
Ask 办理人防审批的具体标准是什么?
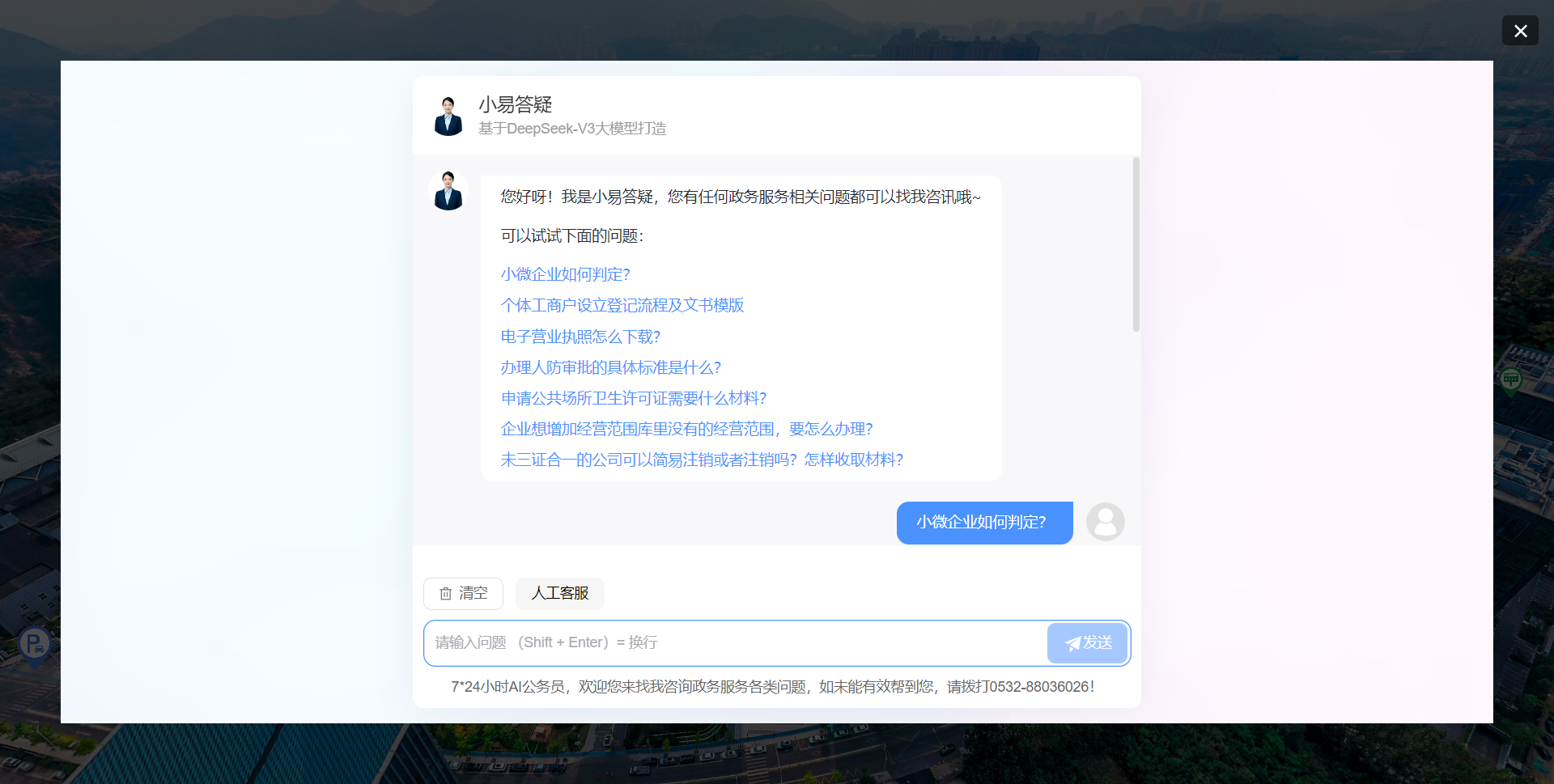pos(610,367)
